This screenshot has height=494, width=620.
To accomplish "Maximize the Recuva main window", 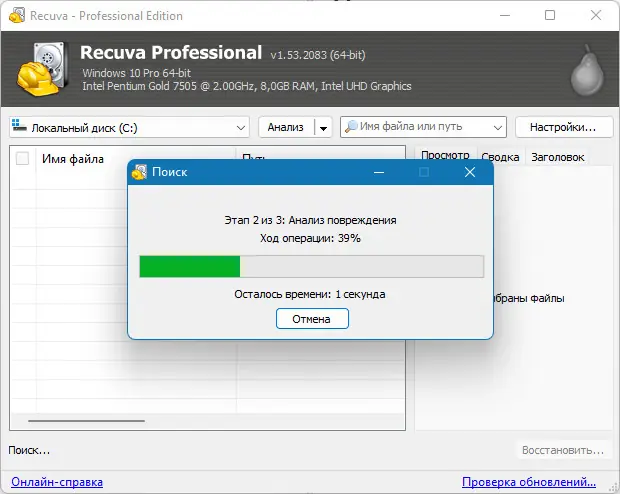I will 550,15.
